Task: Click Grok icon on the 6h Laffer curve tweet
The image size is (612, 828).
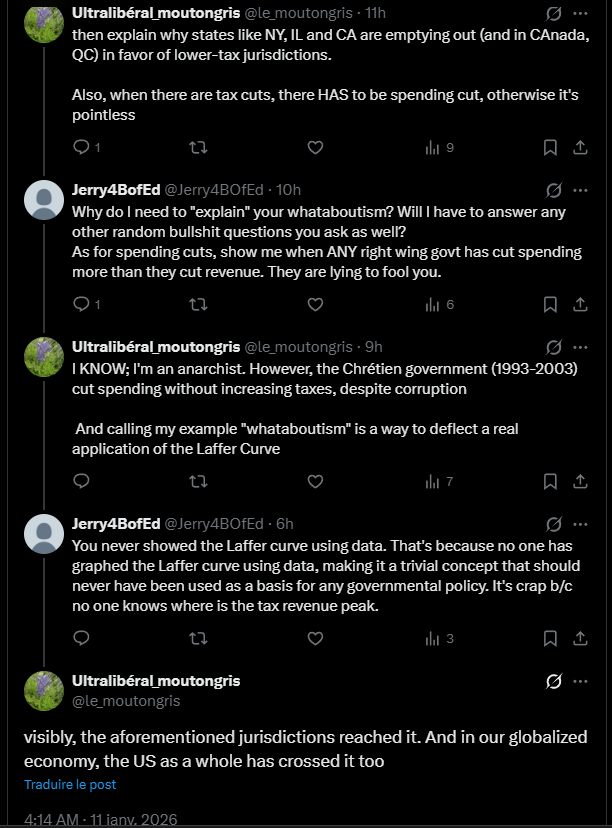Action: [x=553, y=524]
